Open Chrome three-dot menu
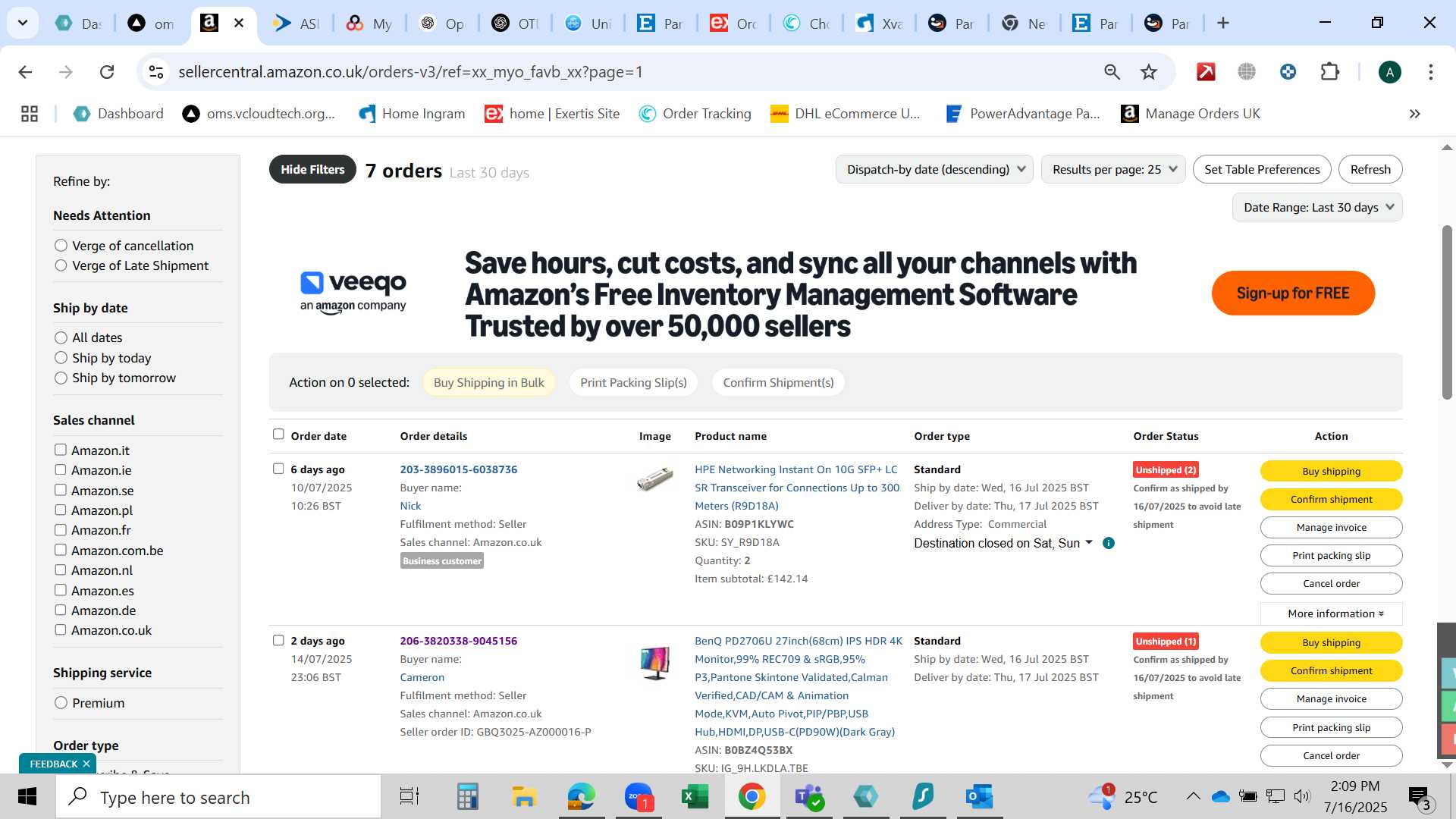Image resolution: width=1456 pixels, height=819 pixels. [x=1430, y=72]
